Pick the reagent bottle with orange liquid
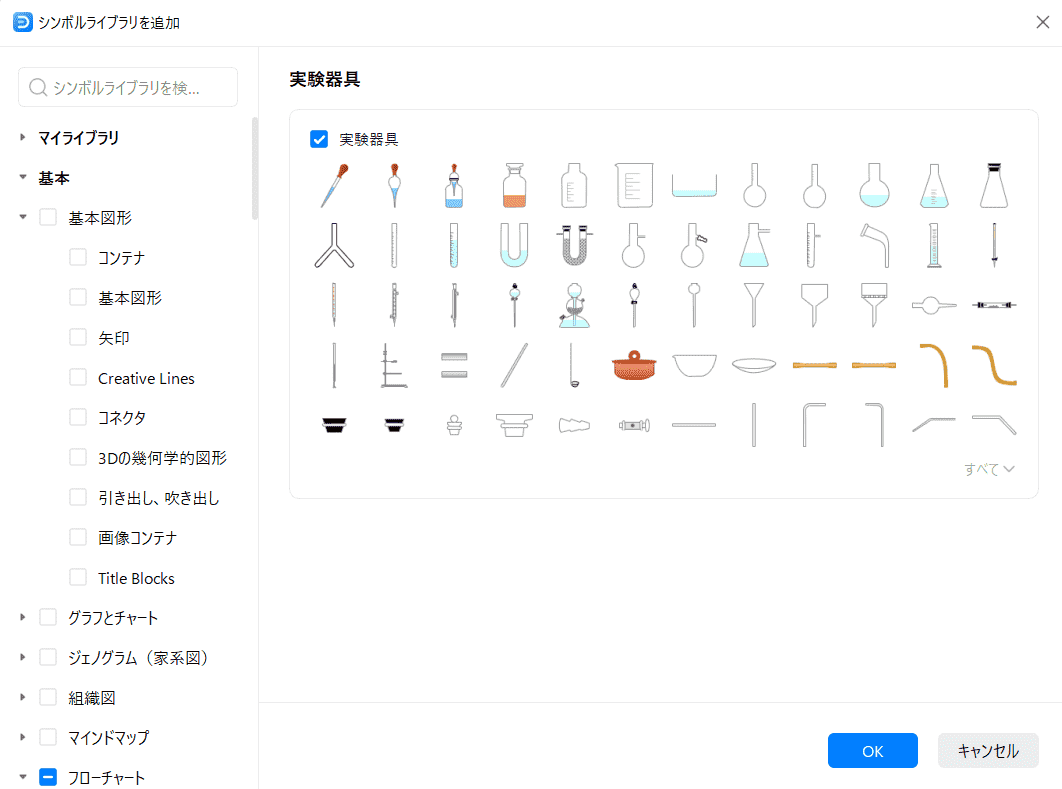 (x=514, y=186)
